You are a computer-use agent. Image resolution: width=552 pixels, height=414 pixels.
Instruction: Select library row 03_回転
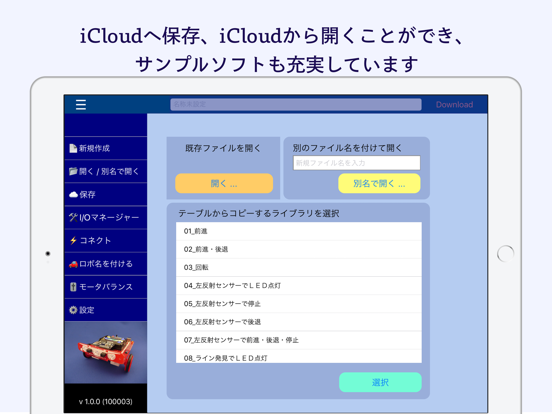point(299,268)
